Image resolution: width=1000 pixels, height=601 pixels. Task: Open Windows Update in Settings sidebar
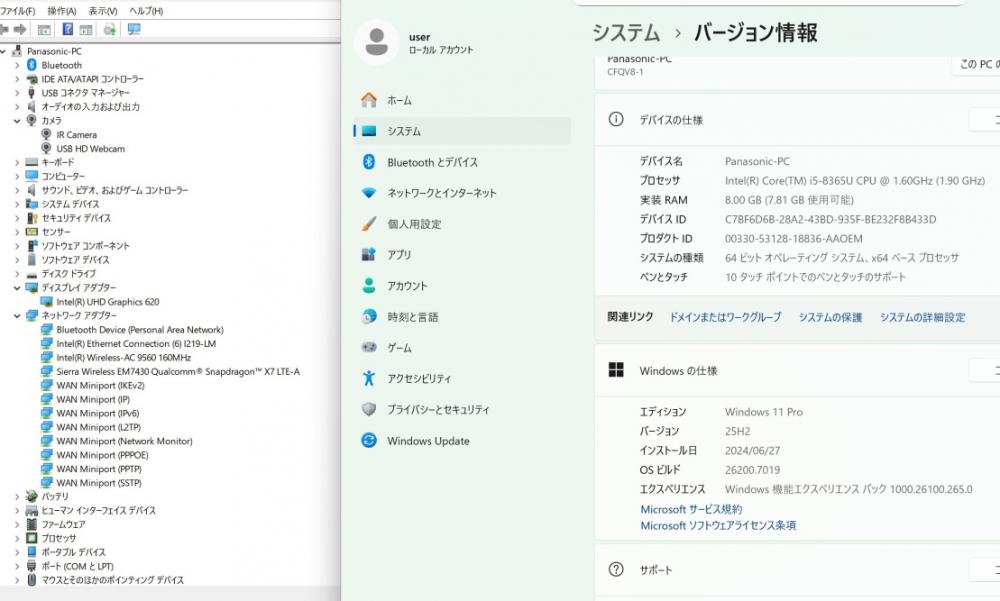462,440
